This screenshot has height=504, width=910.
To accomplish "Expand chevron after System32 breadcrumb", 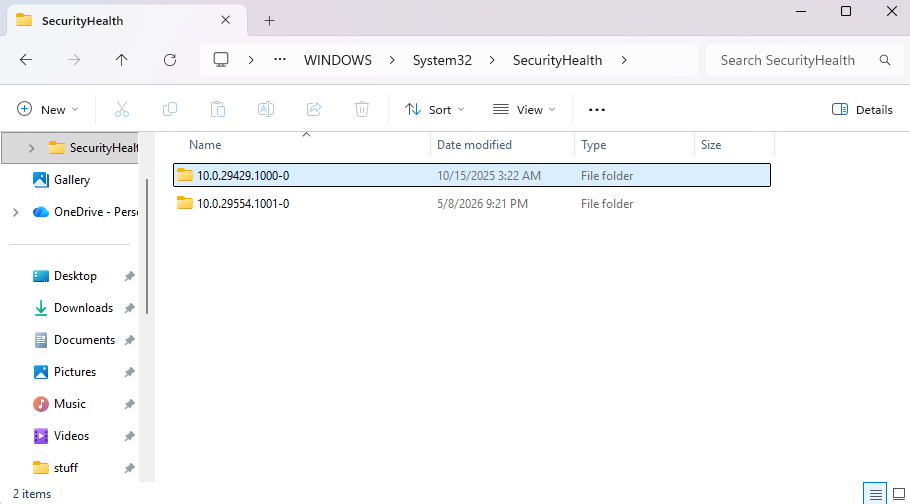I will point(492,60).
